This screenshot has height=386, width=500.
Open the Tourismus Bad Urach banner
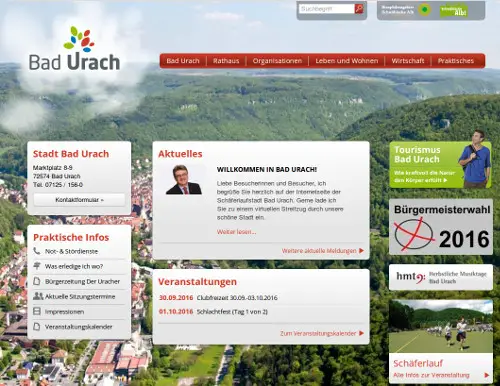point(440,164)
